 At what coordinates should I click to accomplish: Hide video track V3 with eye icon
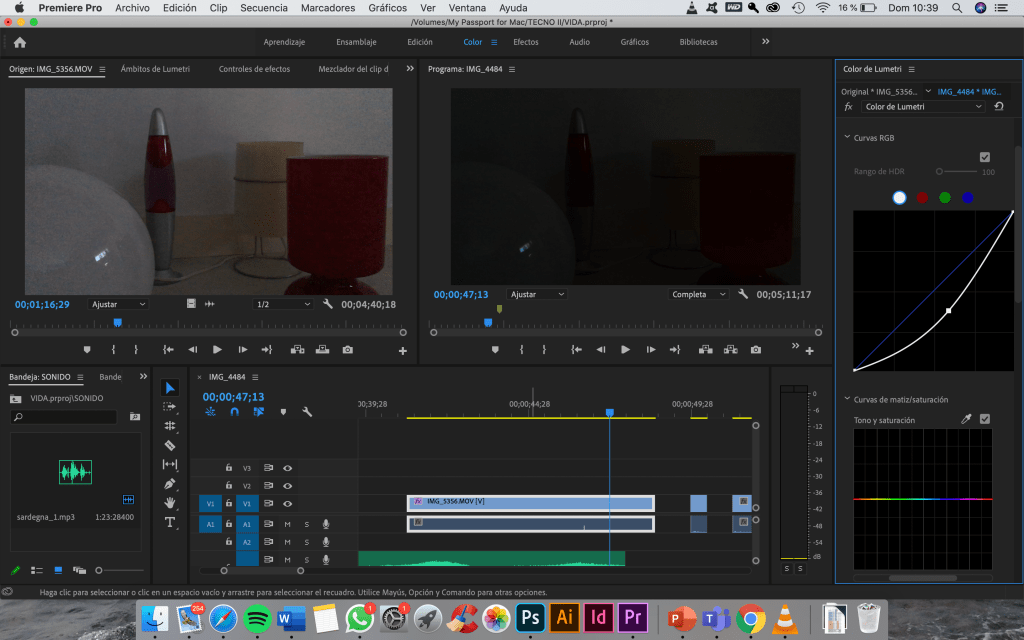287,467
